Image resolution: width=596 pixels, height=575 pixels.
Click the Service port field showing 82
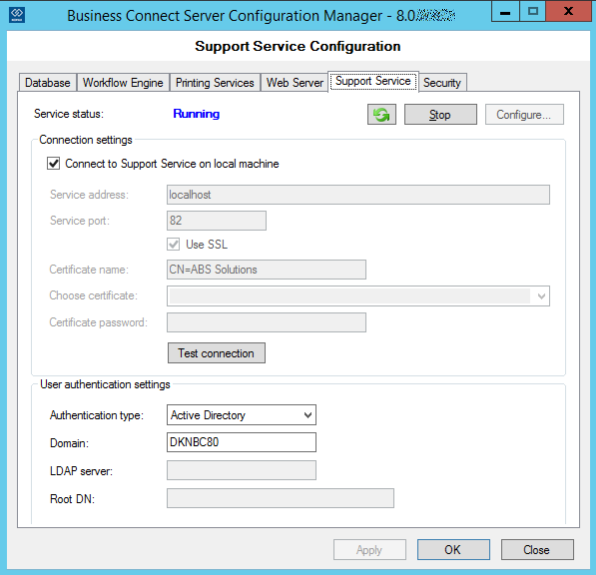point(217,220)
